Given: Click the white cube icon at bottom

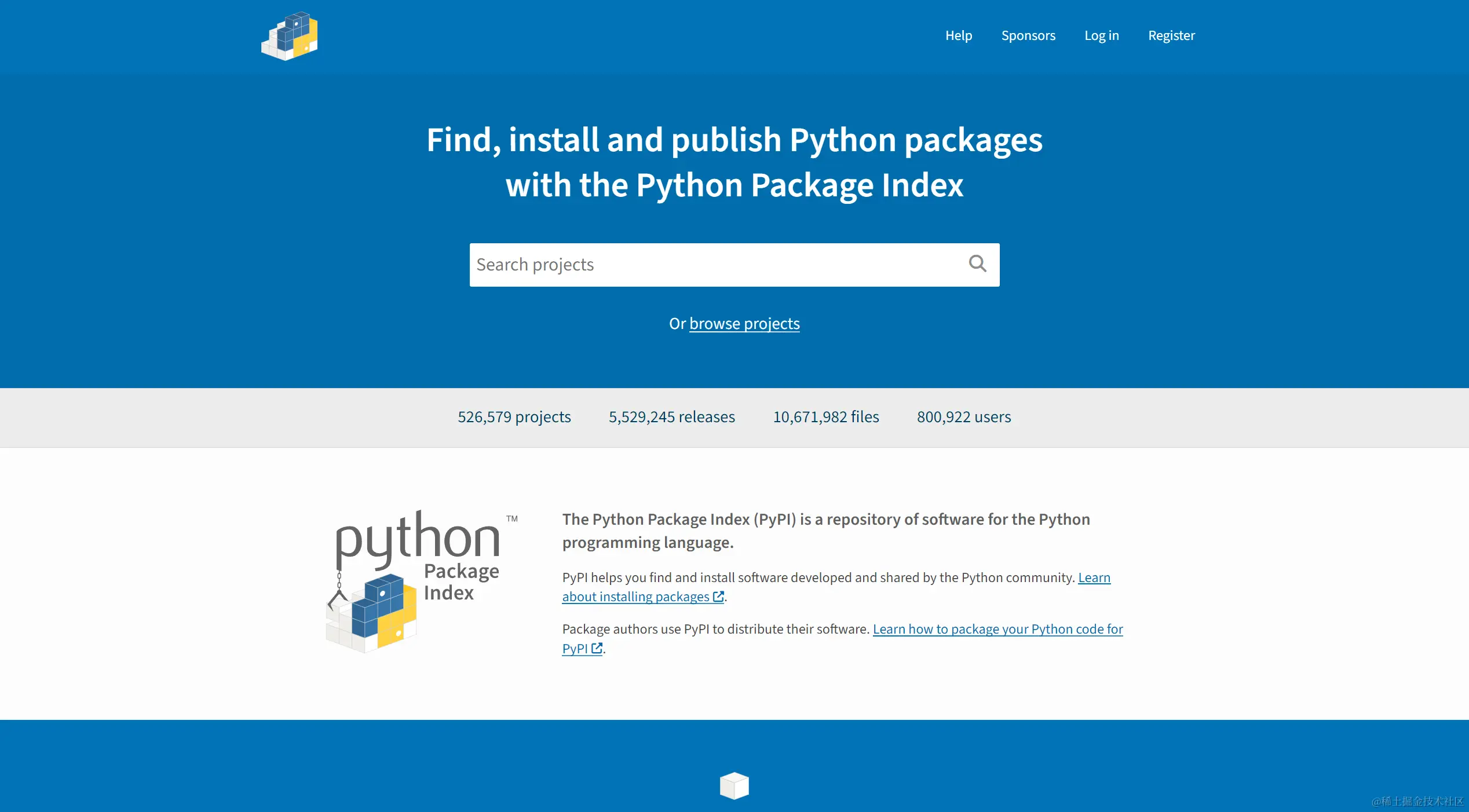Looking at the screenshot, I should pos(734,785).
